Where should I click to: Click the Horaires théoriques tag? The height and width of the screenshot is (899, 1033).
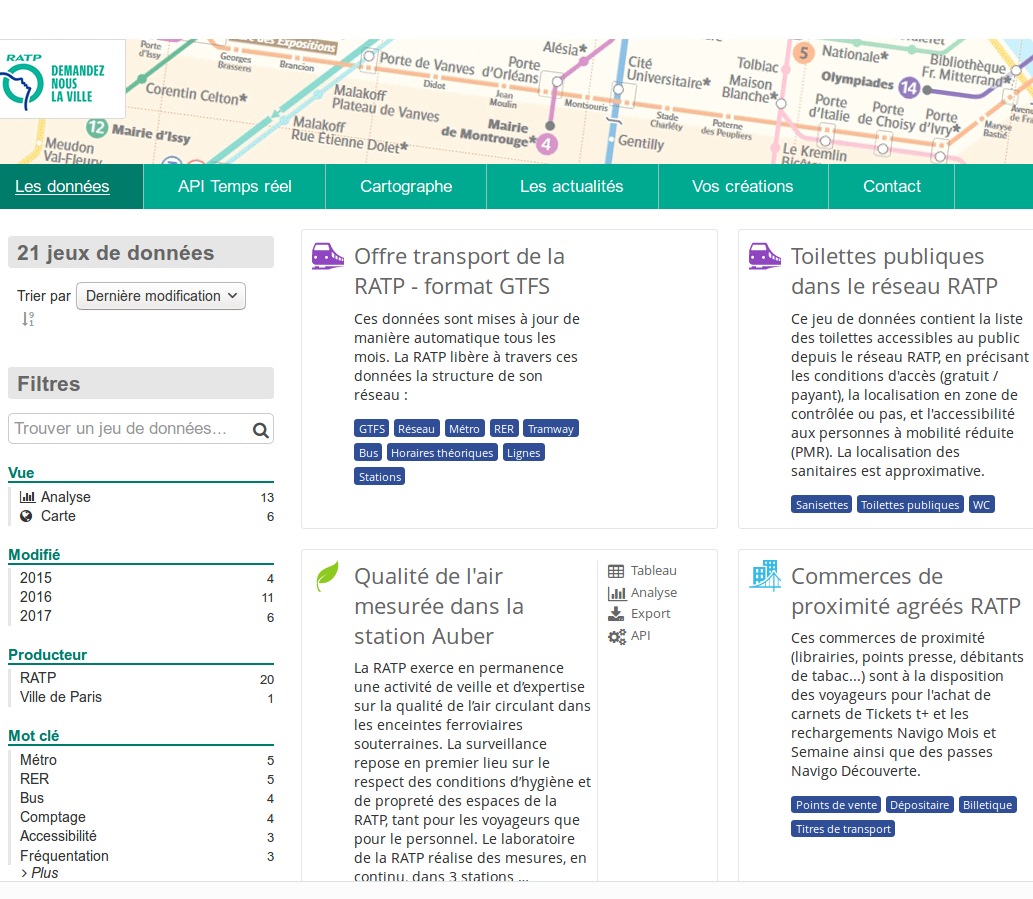442,452
